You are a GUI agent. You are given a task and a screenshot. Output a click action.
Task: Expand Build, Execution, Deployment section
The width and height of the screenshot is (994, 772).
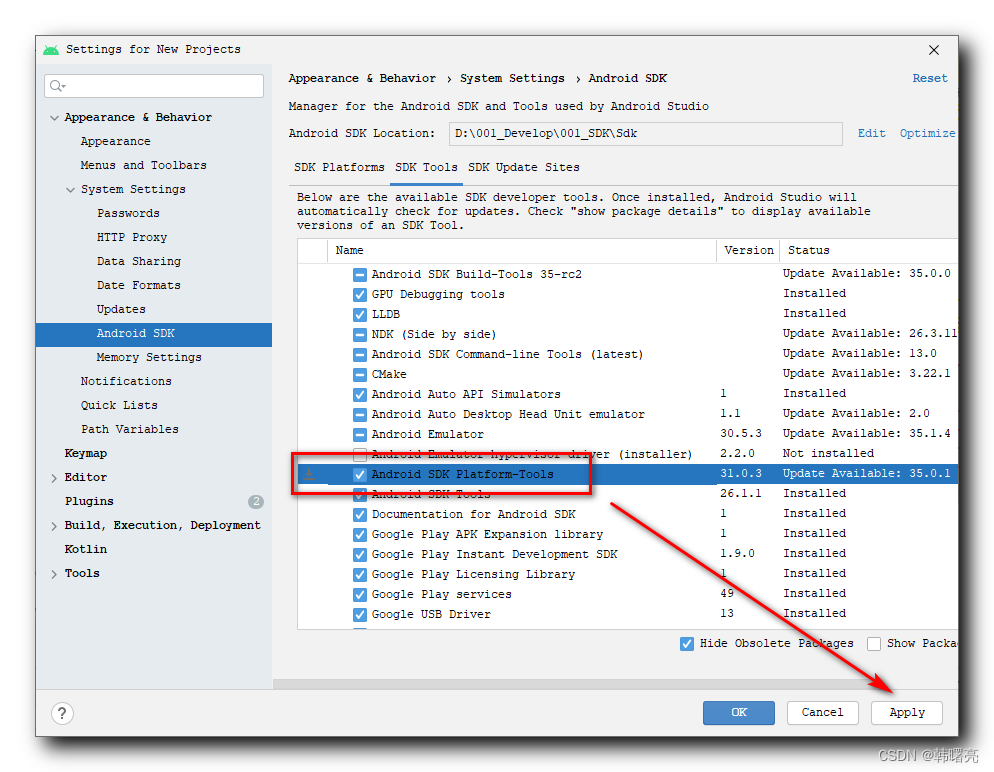54,526
